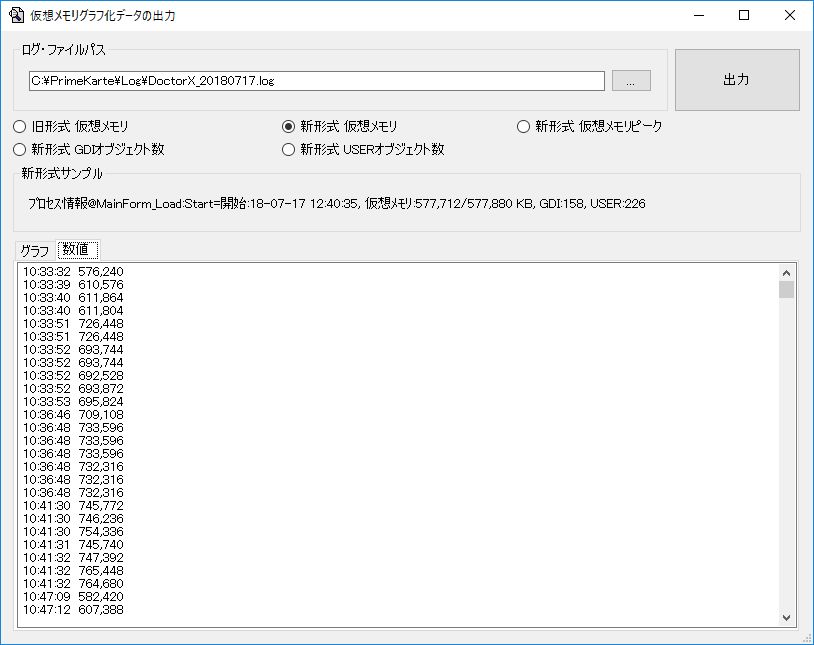
Task: Switch to the グラフ tab
Action: click(35, 251)
